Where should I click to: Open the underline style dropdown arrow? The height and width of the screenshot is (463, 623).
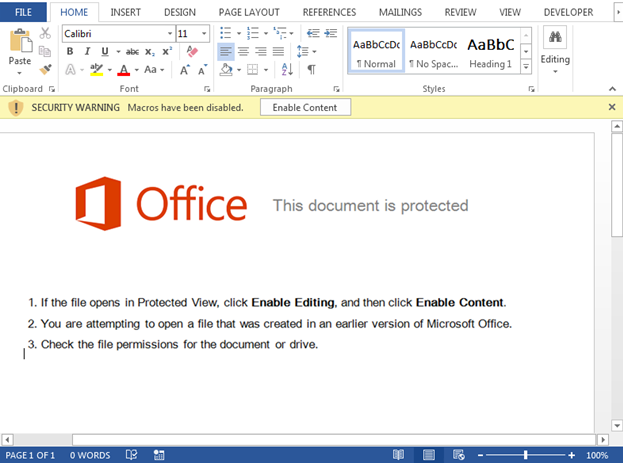tap(118, 52)
